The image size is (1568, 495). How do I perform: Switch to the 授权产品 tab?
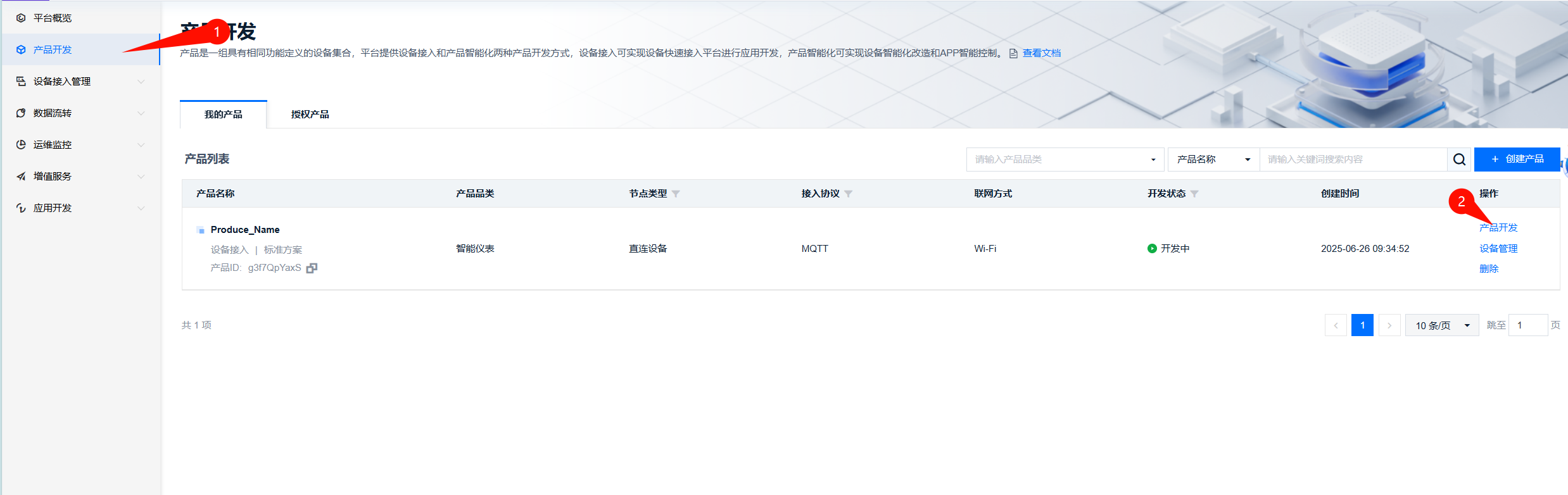click(x=310, y=115)
